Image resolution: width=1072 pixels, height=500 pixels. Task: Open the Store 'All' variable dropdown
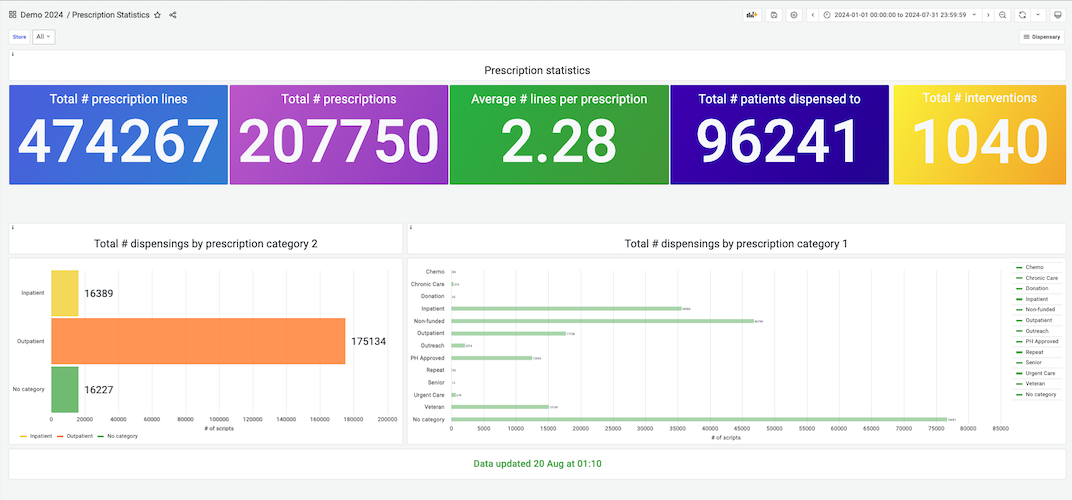pos(43,37)
